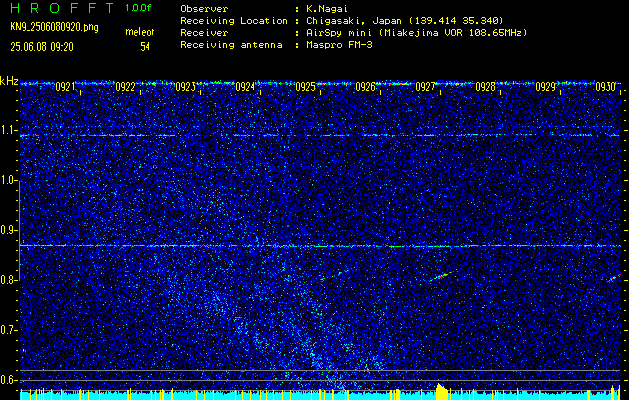Click the 1.1 frequency axis label

pyautogui.click(x=9, y=130)
